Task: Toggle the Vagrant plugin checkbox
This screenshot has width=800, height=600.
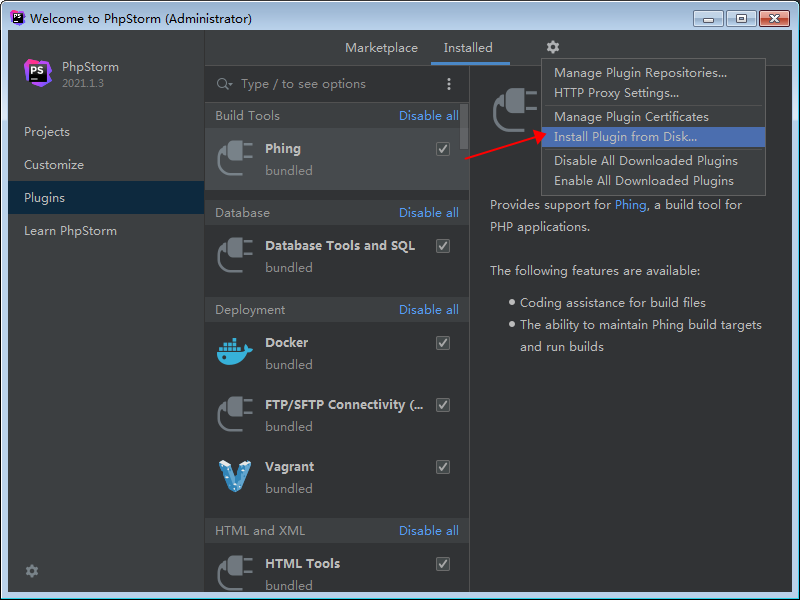Action: (443, 467)
